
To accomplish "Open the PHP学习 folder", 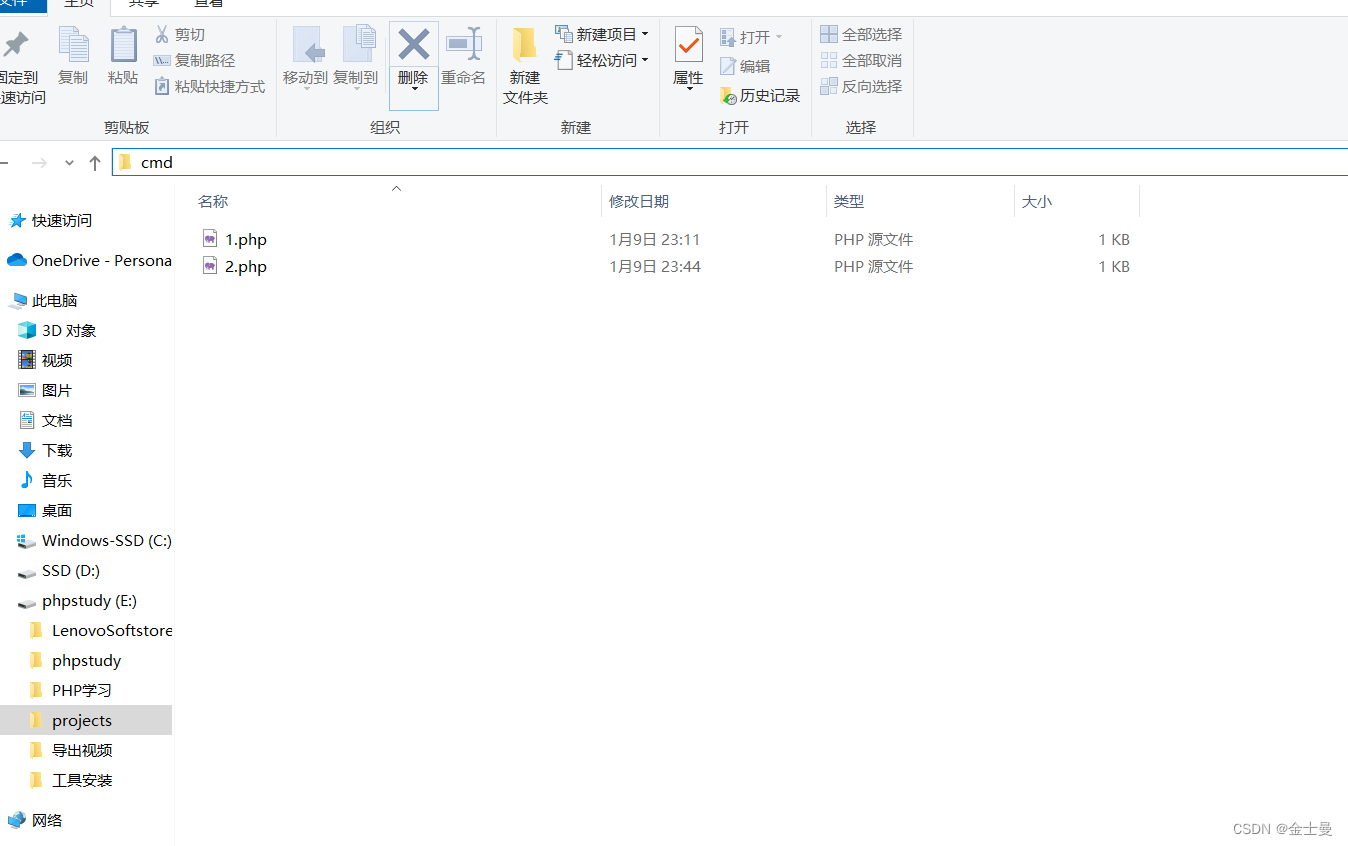I will [81, 691].
